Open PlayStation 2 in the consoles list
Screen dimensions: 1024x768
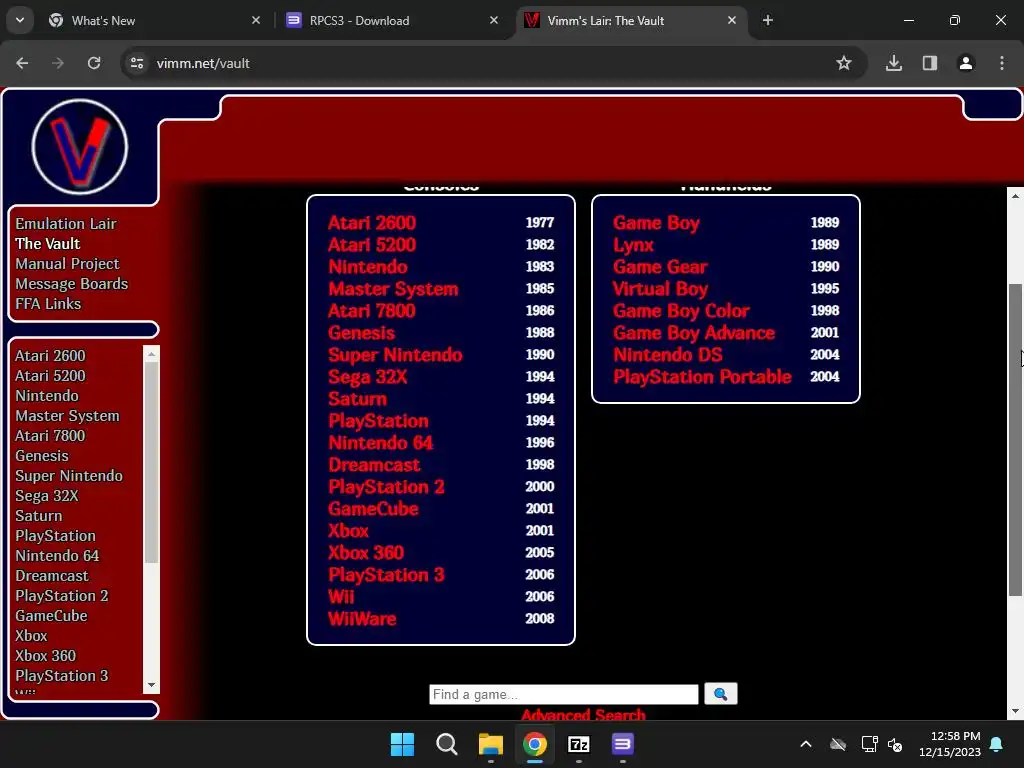tap(386, 487)
